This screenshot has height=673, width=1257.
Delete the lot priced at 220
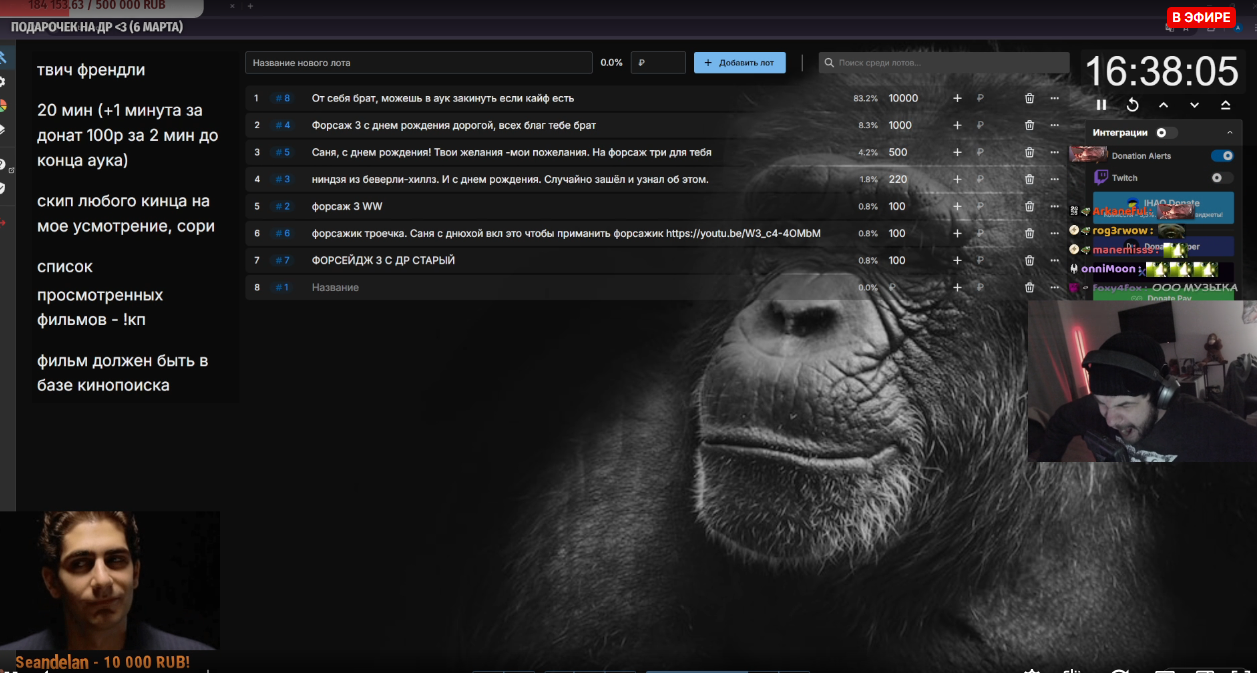point(1030,179)
